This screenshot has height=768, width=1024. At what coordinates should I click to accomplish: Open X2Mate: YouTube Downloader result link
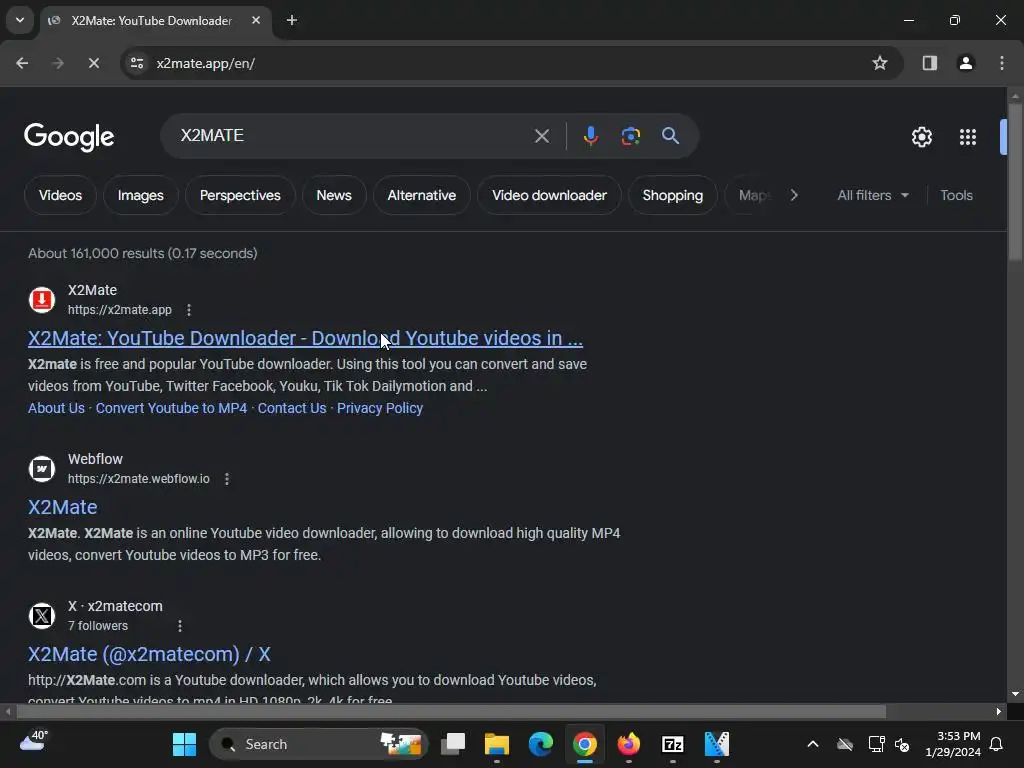tap(305, 338)
